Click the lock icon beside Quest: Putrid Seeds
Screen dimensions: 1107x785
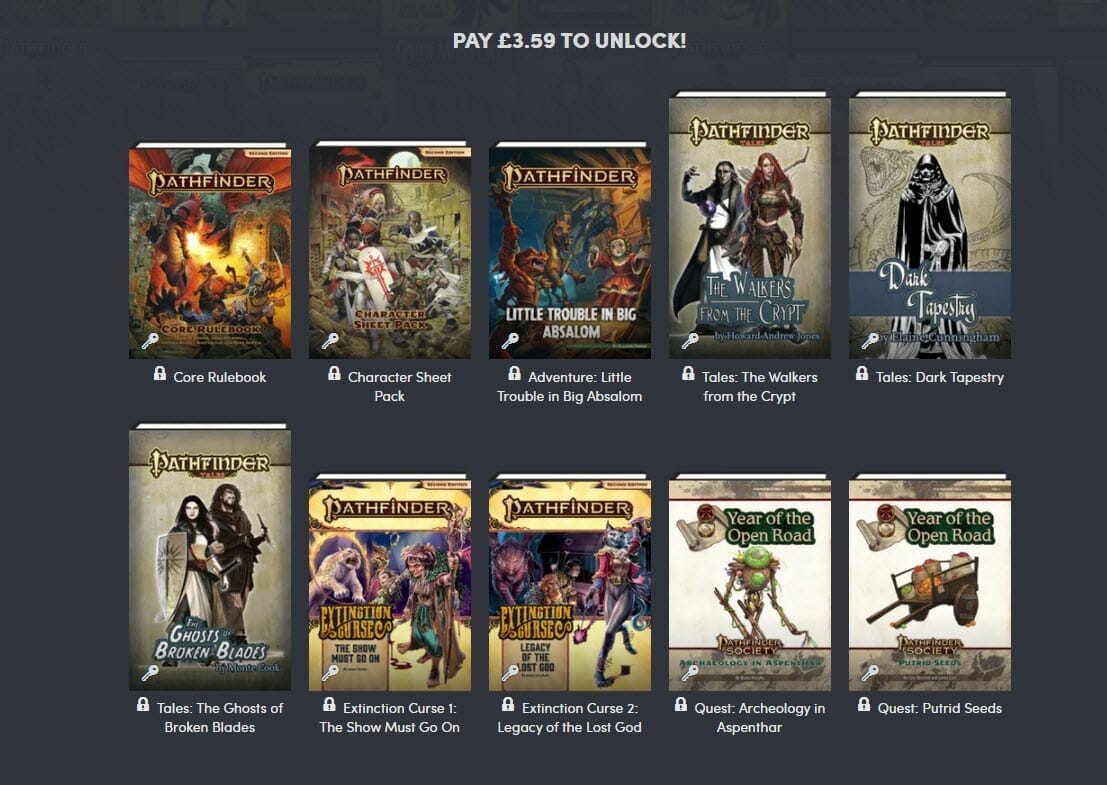click(864, 705)
